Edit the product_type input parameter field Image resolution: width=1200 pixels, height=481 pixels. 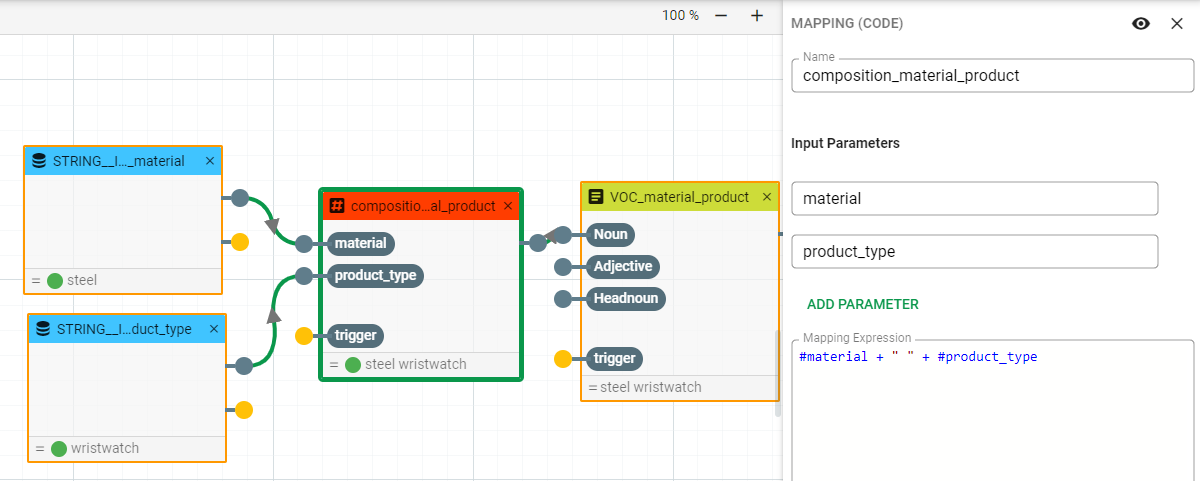tap(975, 251)
